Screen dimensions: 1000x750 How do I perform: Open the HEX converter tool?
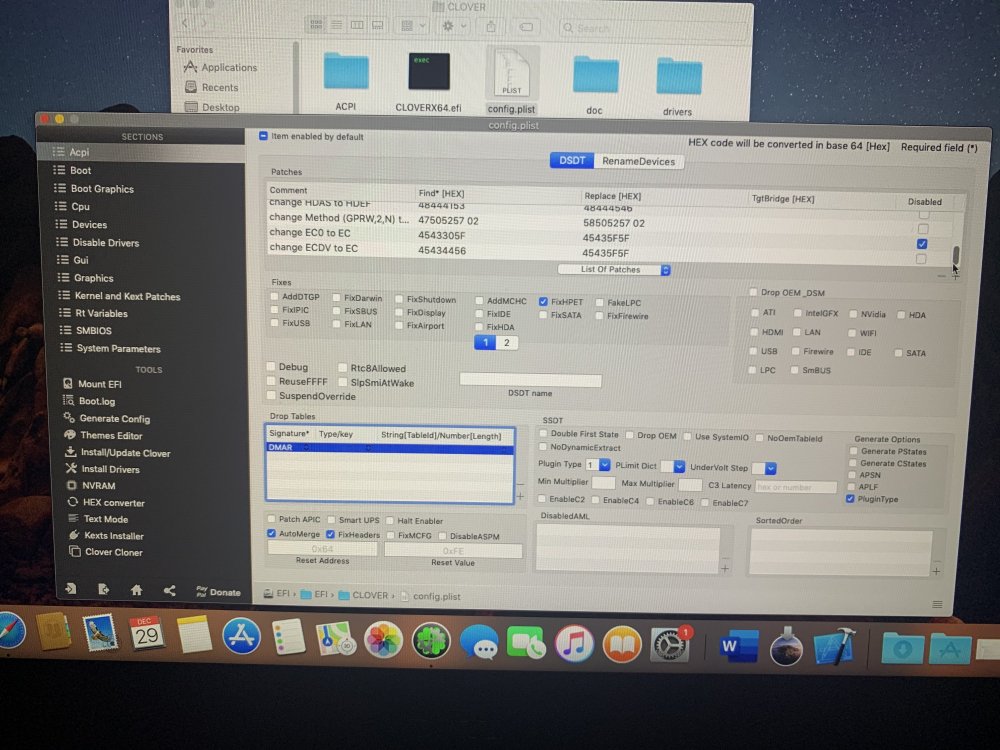coord(113,503)
